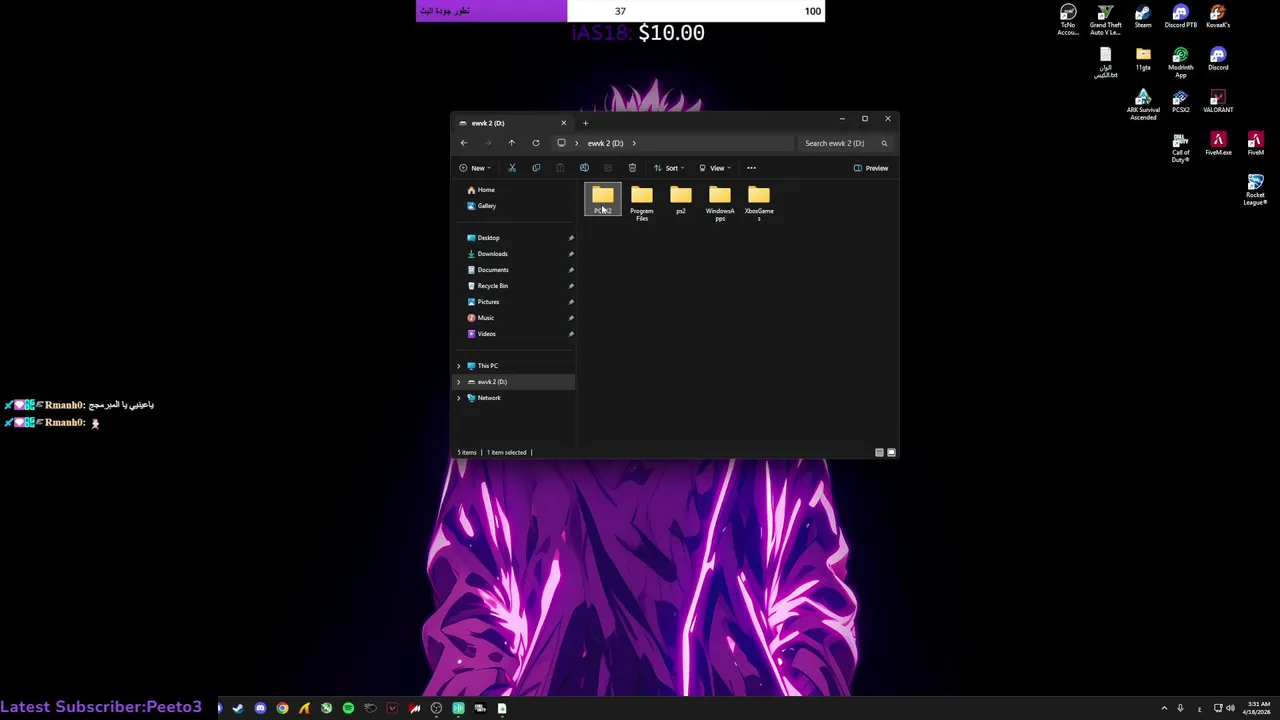Select the WindowsApps folder
The image size is (1280, 720).
point(720,203)
